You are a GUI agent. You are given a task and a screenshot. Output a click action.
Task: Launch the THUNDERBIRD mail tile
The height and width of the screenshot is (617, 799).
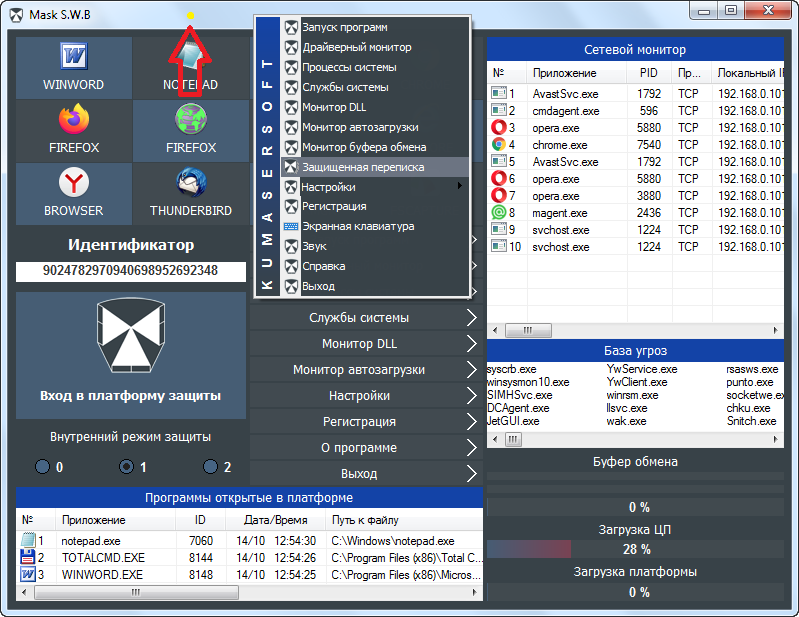191,194
